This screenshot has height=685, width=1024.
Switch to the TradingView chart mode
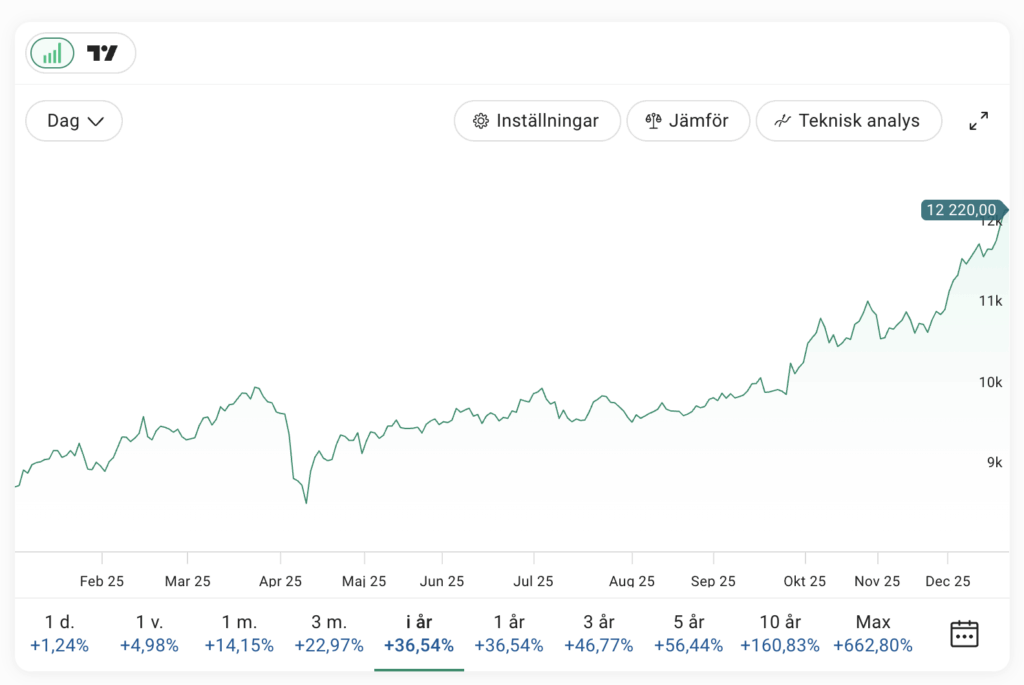click(102, 53)
